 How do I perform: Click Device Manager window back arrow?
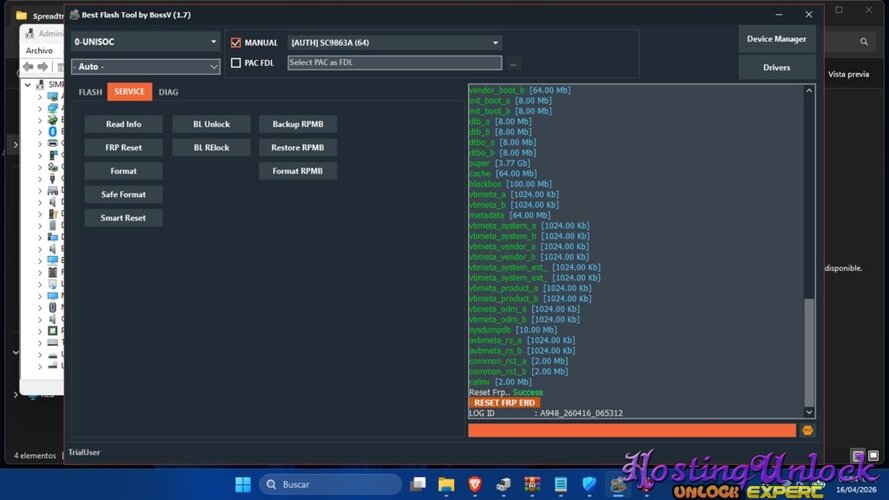pyautogui.click(x=28, y=67)
